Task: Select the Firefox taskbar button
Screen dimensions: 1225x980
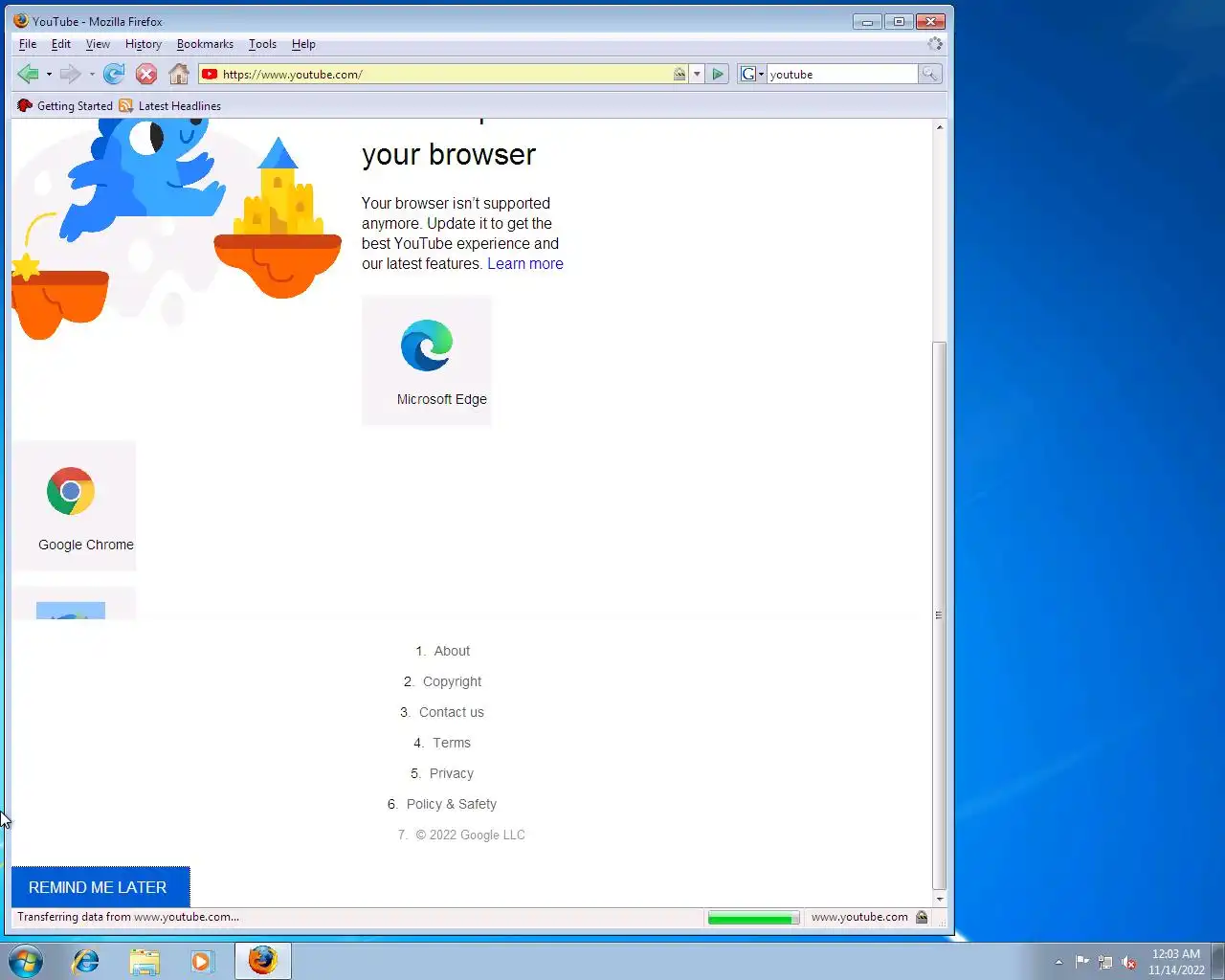Action: coord(262,961)
